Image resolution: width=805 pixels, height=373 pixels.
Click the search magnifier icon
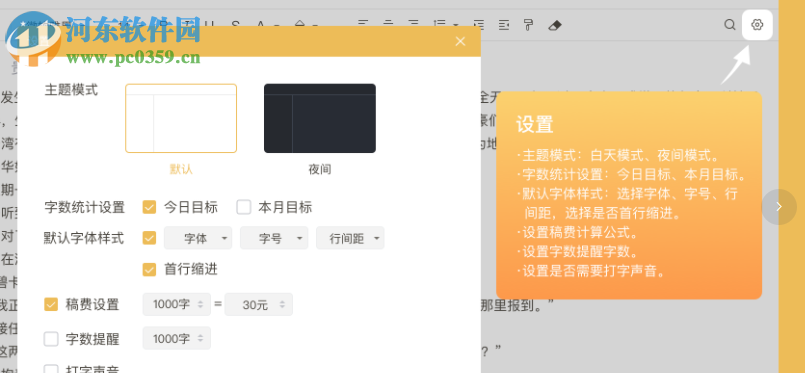[730, 25]
